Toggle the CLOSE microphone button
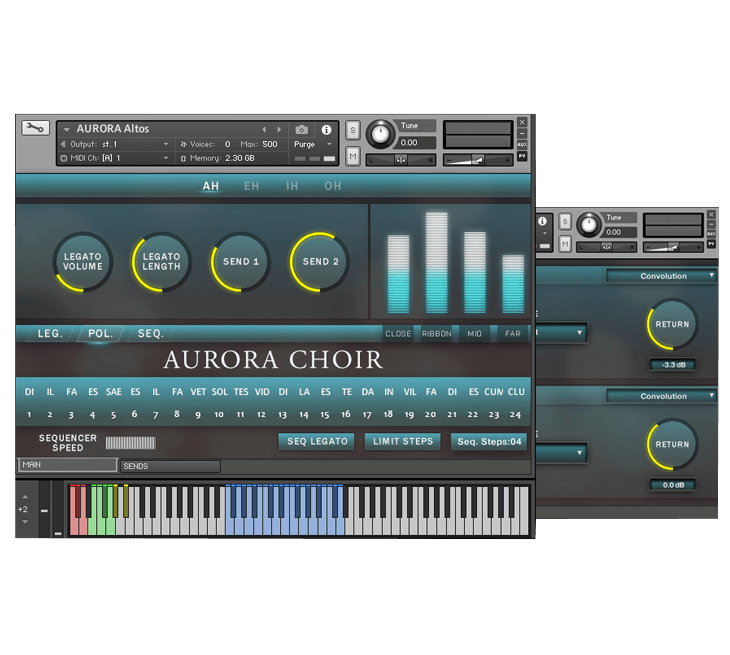Image resolution: width=730 pixels, height=655 pixels. (x=398, y=334)
